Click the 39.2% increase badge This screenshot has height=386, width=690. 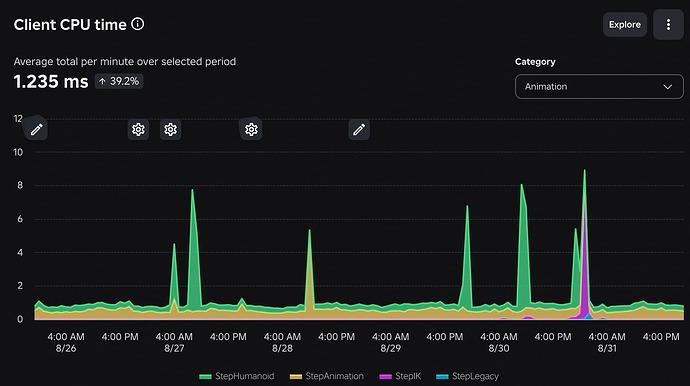point(119,81)
